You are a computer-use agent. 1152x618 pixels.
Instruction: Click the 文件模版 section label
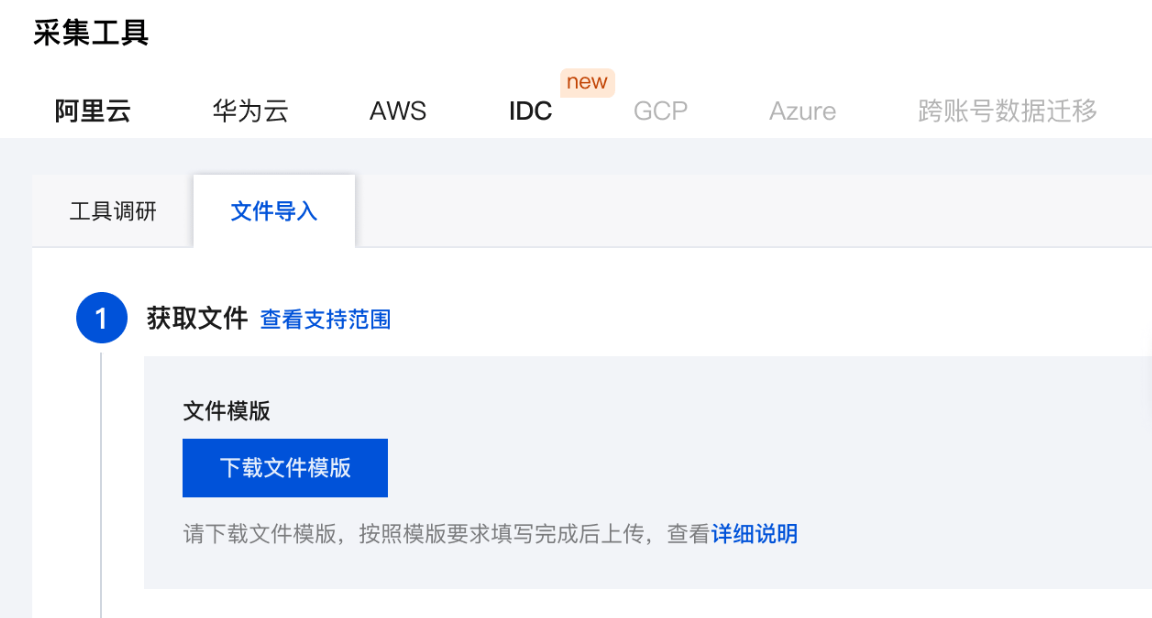point(227,411)
